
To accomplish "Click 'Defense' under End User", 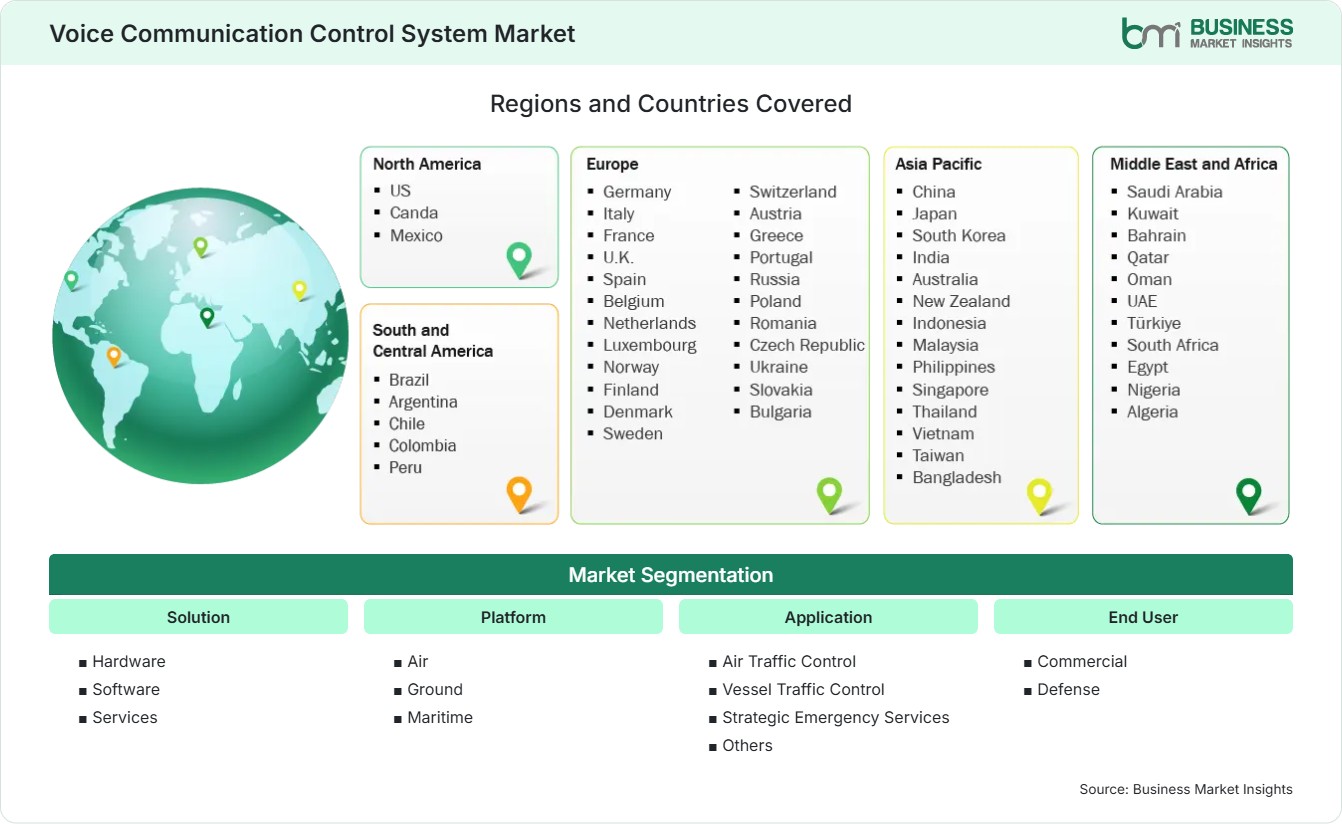I will point(1068,690).
